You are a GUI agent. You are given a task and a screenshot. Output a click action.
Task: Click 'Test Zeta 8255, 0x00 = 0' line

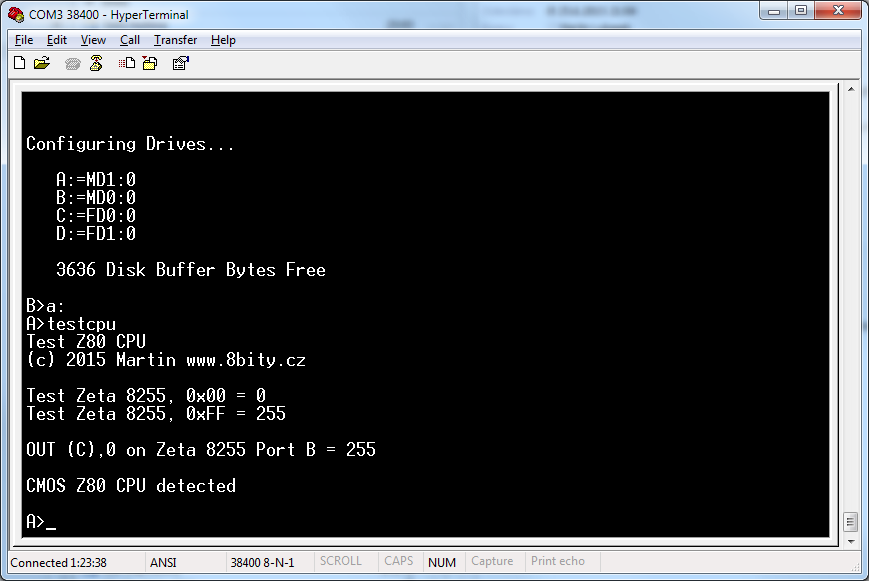(x=146, y=396)
